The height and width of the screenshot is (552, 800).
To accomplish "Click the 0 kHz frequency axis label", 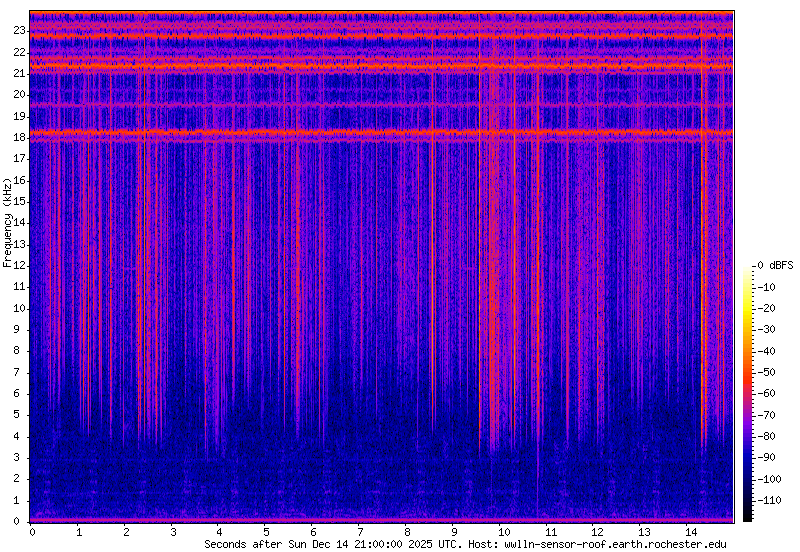I will pyautogui.click(x=20, y=521).
